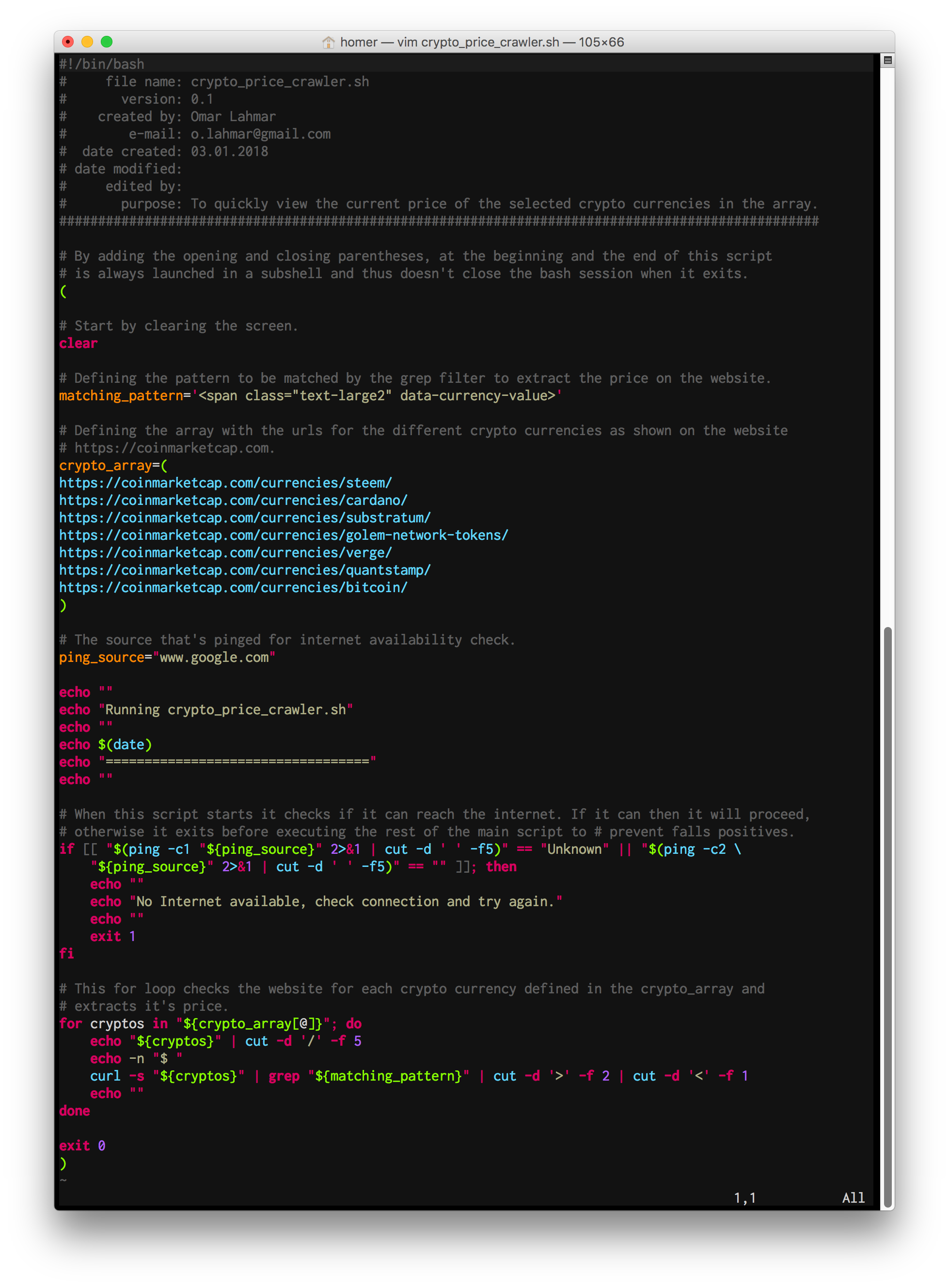949x1288 pixels.
Task: Click the 'echo $(date)' line
Action: pyautogui.click(x=105, y=745)
